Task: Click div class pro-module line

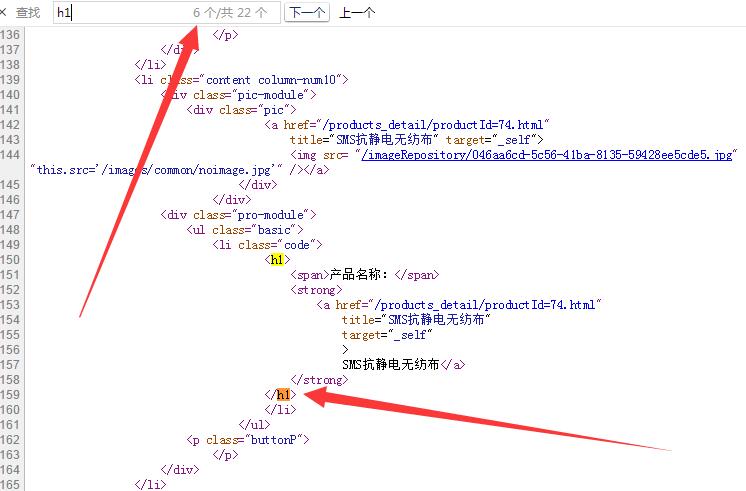Action: point(238,215)
